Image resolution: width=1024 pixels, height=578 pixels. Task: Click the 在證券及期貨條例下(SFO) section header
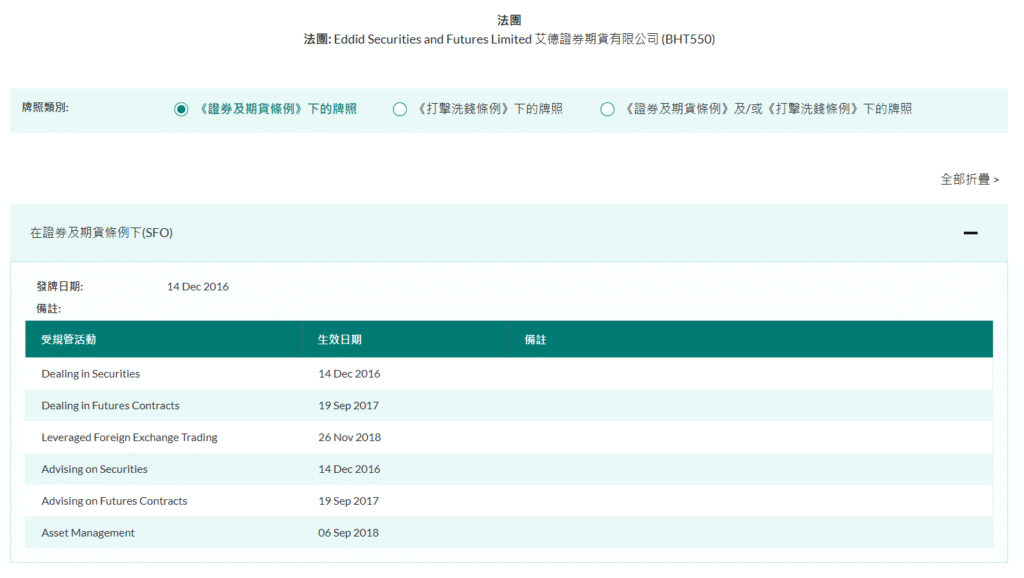pyautogui.click(x=102, y=233)
